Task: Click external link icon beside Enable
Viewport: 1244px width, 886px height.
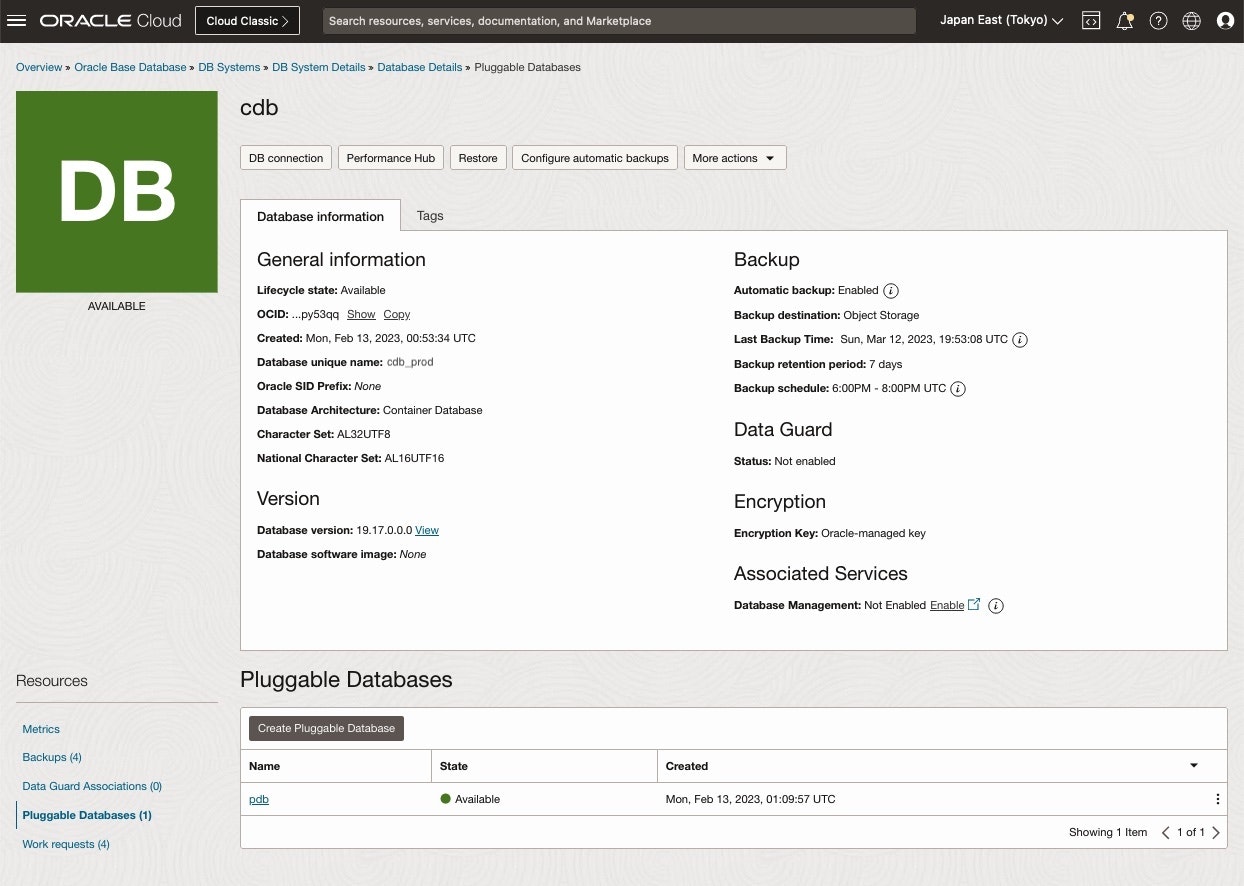Action: [975, 605]
